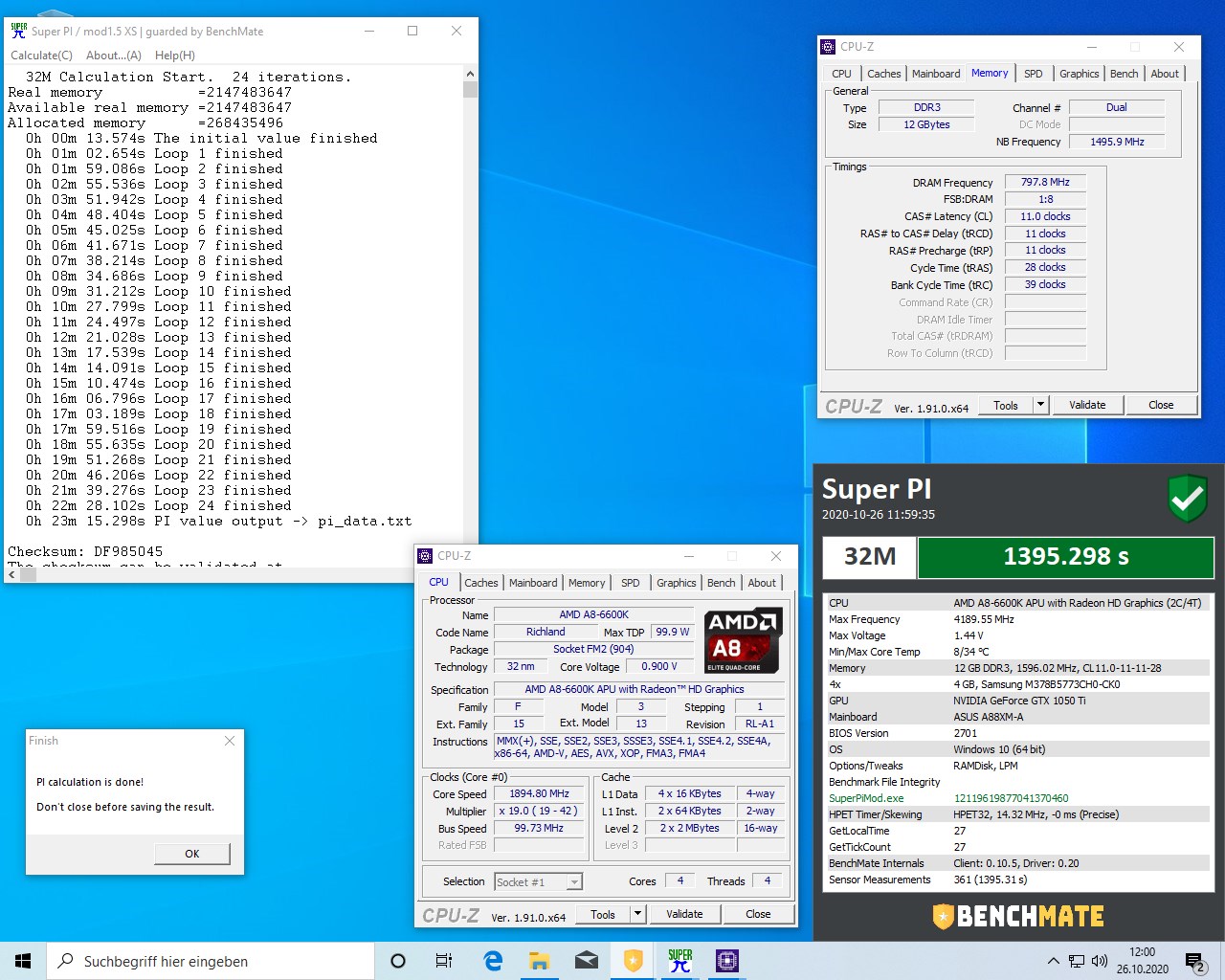Open the Mail app from the taskbar
Image resolution: width=1225 pixels, height=980 pixels.
click(x=587, y=961)
